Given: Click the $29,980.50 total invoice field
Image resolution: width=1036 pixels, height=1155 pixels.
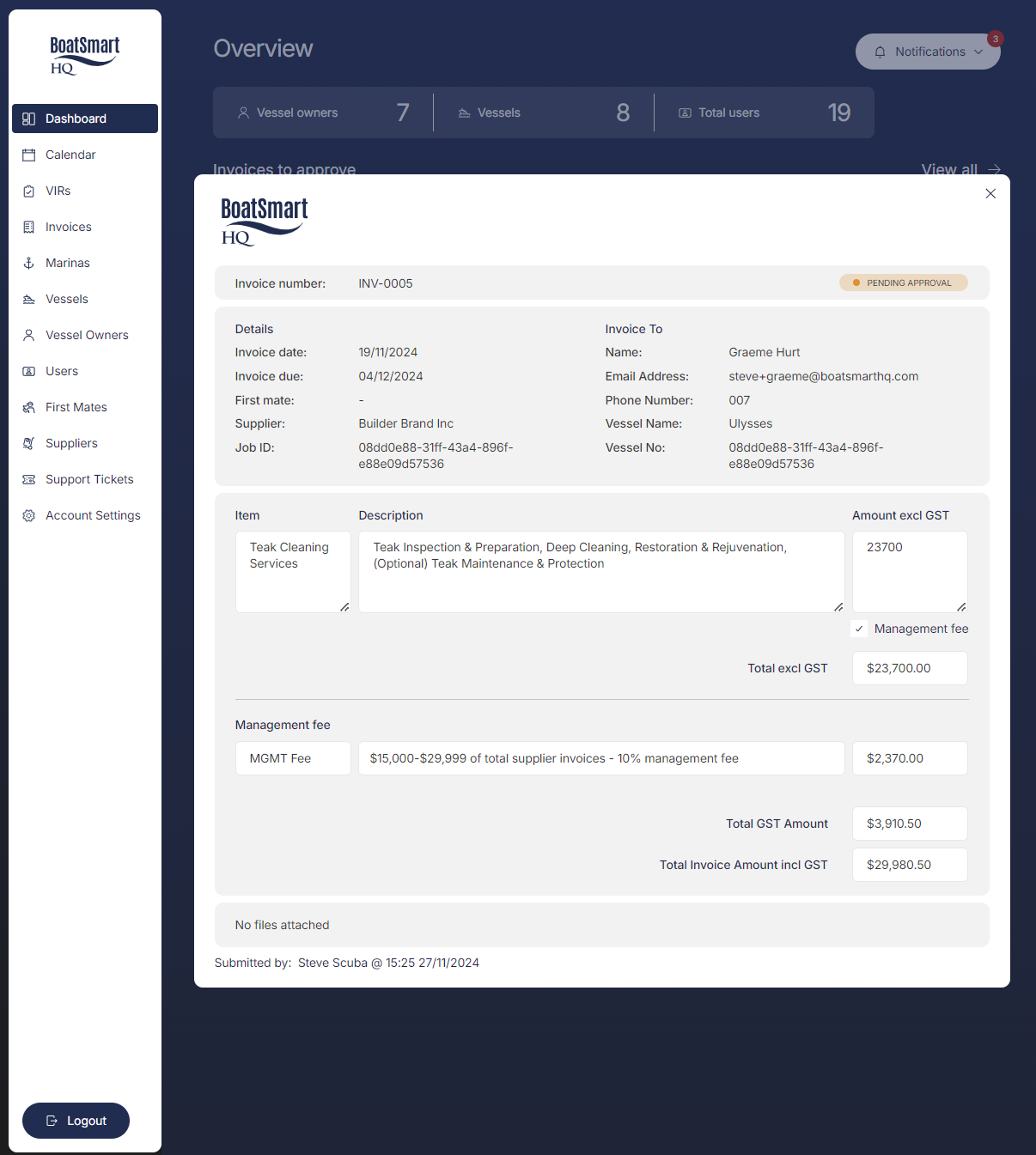Looking at the screenshot, I should click(910, 865).
